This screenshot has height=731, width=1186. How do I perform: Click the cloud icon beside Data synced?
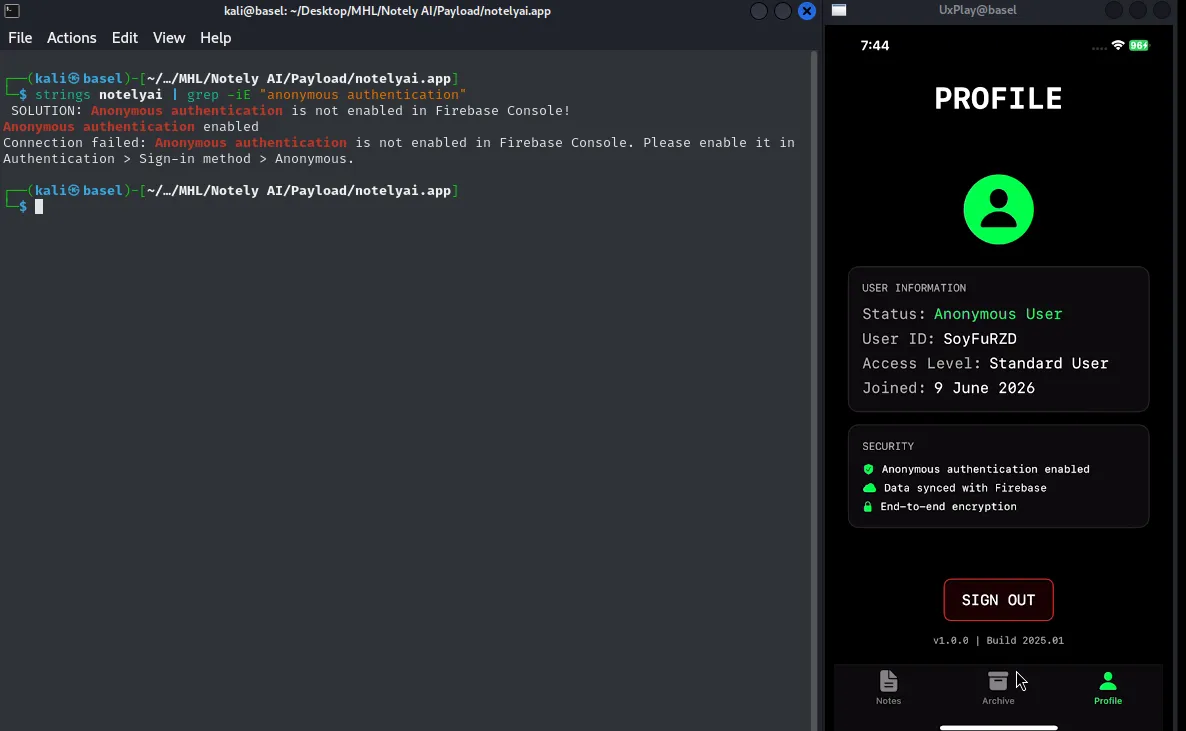(x=869, y=488)
